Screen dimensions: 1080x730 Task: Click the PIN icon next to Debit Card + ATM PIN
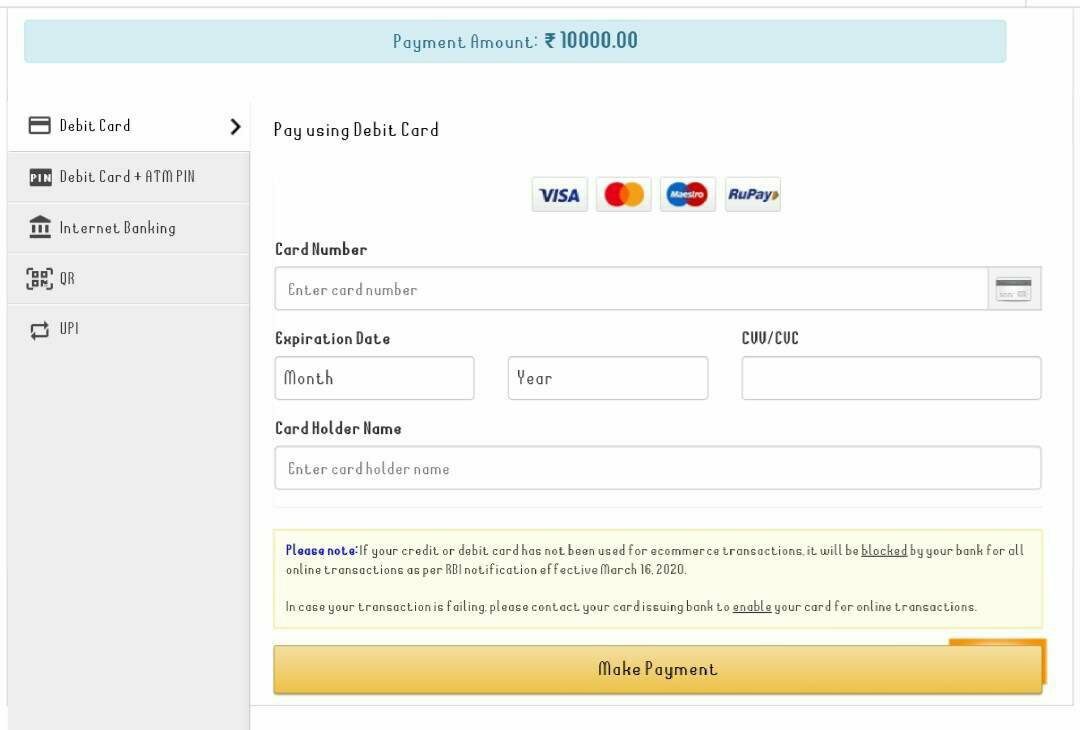39,176
